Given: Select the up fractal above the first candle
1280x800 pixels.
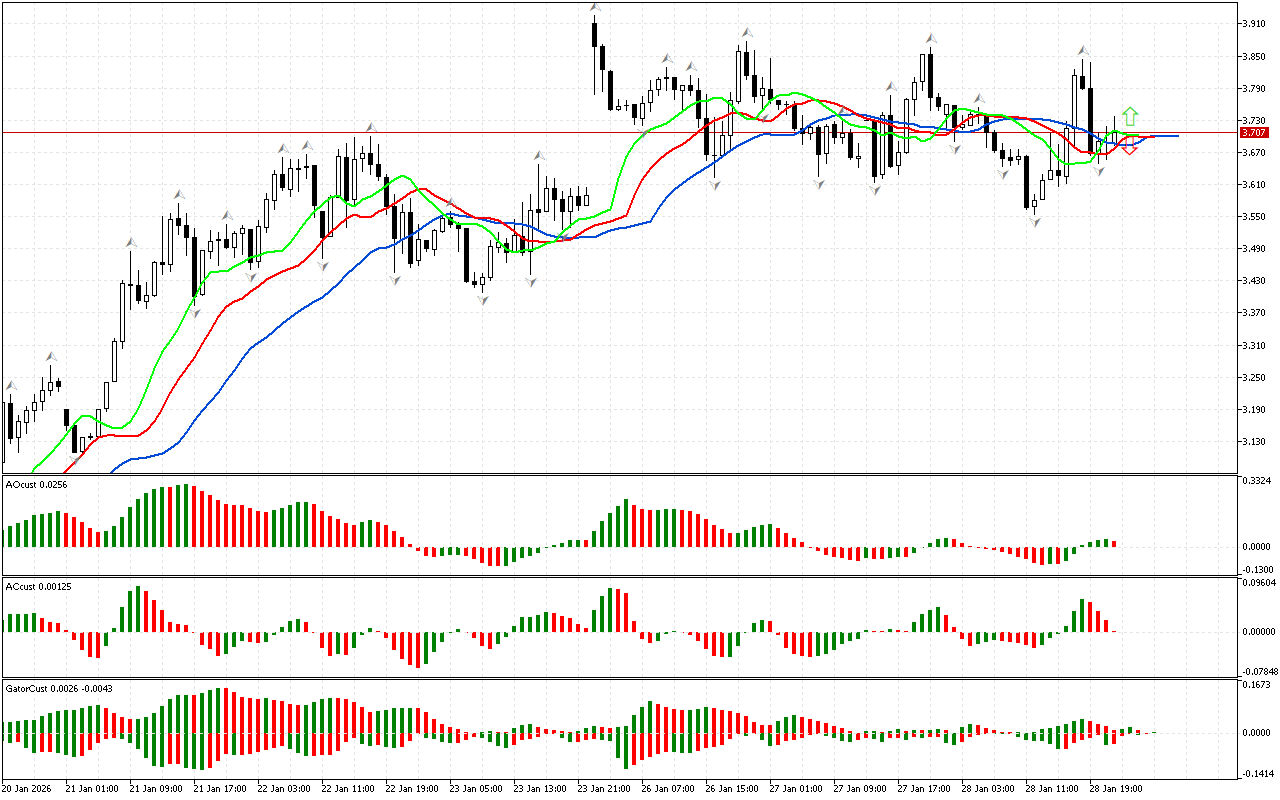Looking at the screenshot, I should click(x=11, y=385).
